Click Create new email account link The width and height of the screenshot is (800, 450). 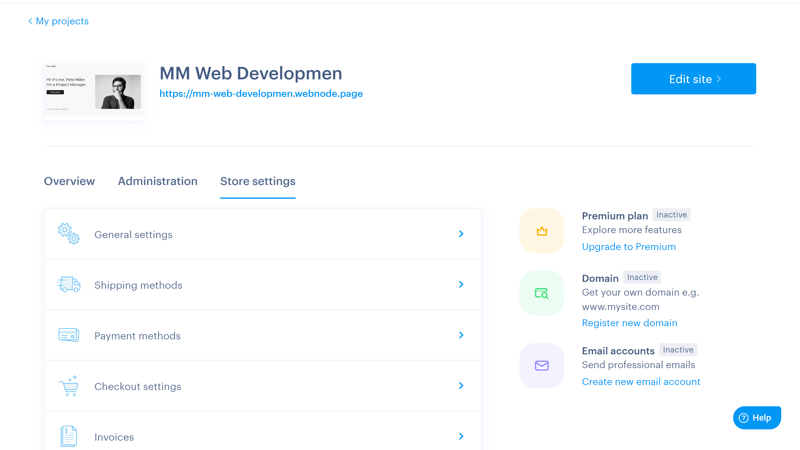641,382
